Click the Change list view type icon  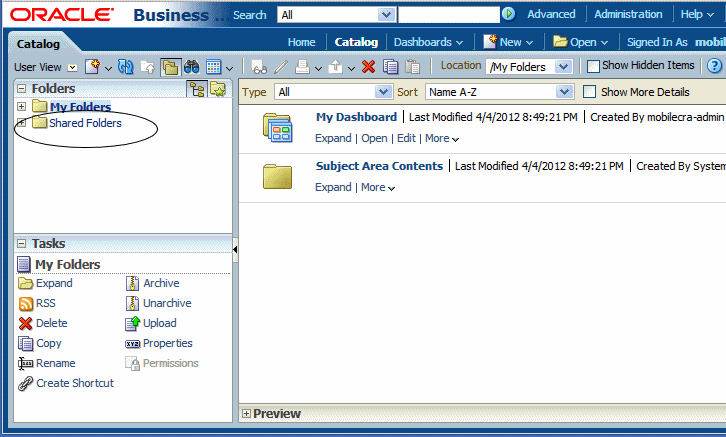(213, 67)
